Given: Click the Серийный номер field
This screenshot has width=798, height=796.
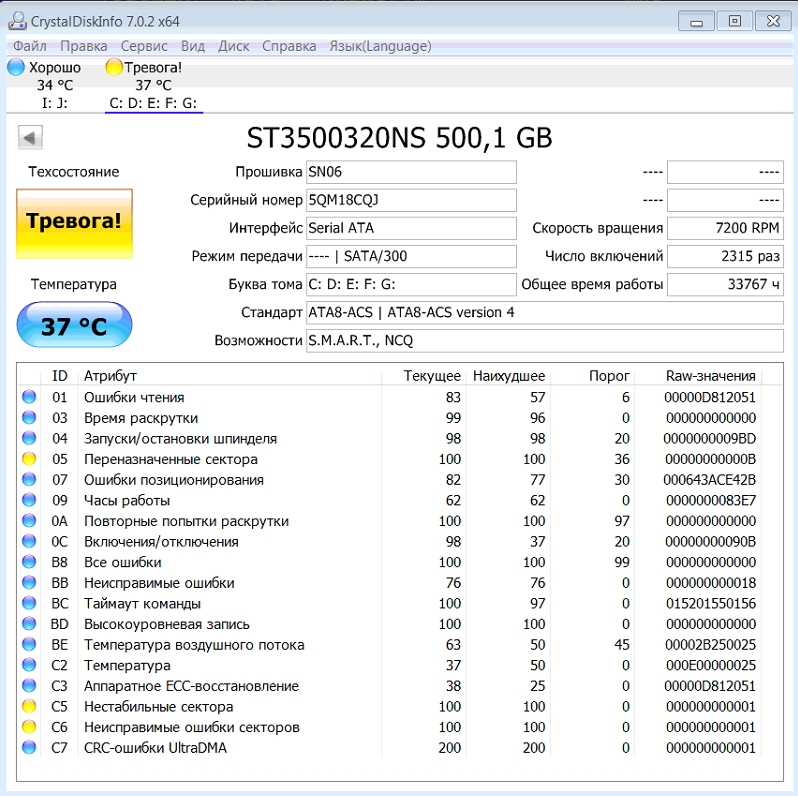Looking at the screenshot, I should point(410,200).
